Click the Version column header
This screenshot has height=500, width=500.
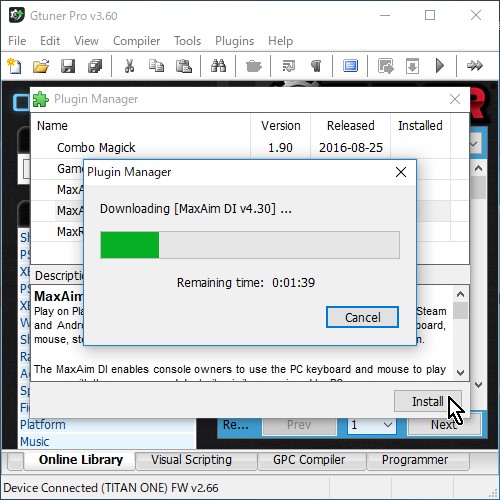pos(281,126)
